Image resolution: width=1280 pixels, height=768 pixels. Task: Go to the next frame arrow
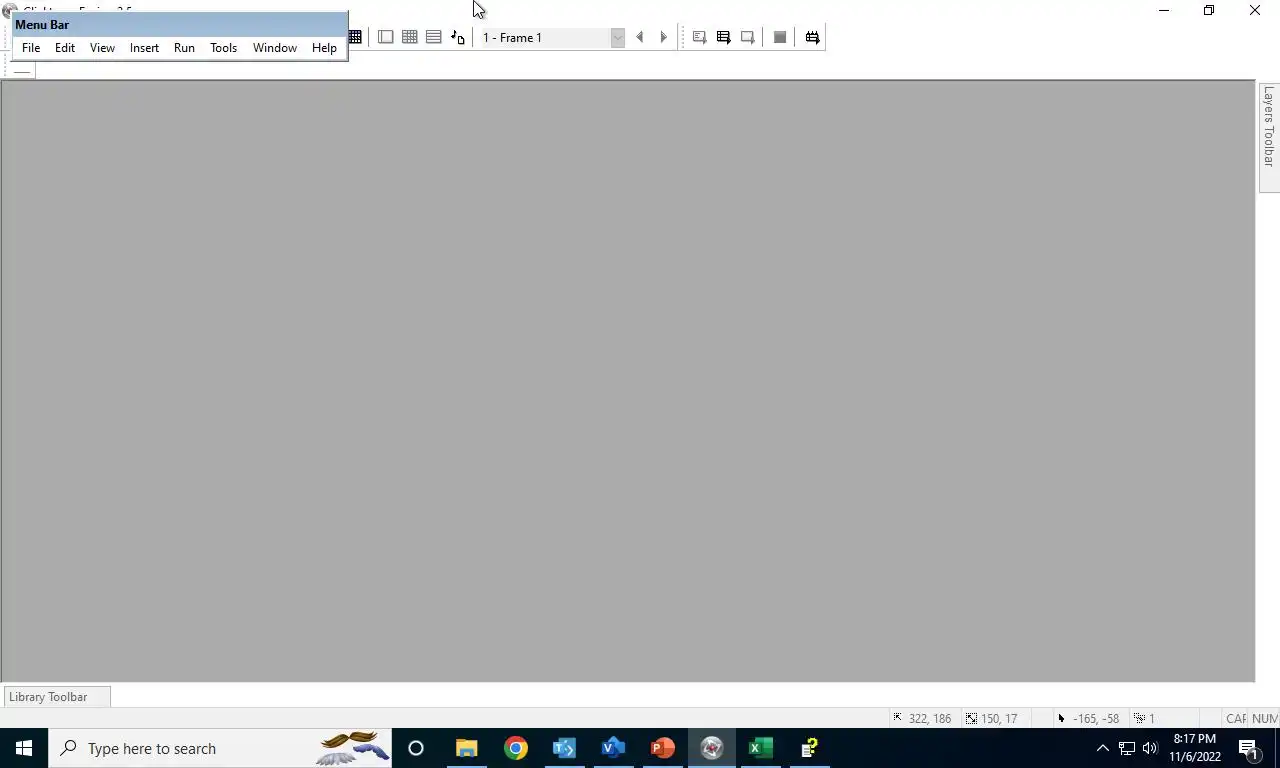(663, 37)
